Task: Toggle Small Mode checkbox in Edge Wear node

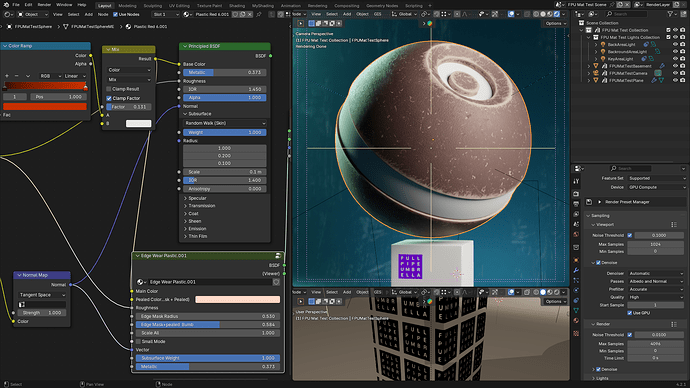Action: click(x=138, y=341)
